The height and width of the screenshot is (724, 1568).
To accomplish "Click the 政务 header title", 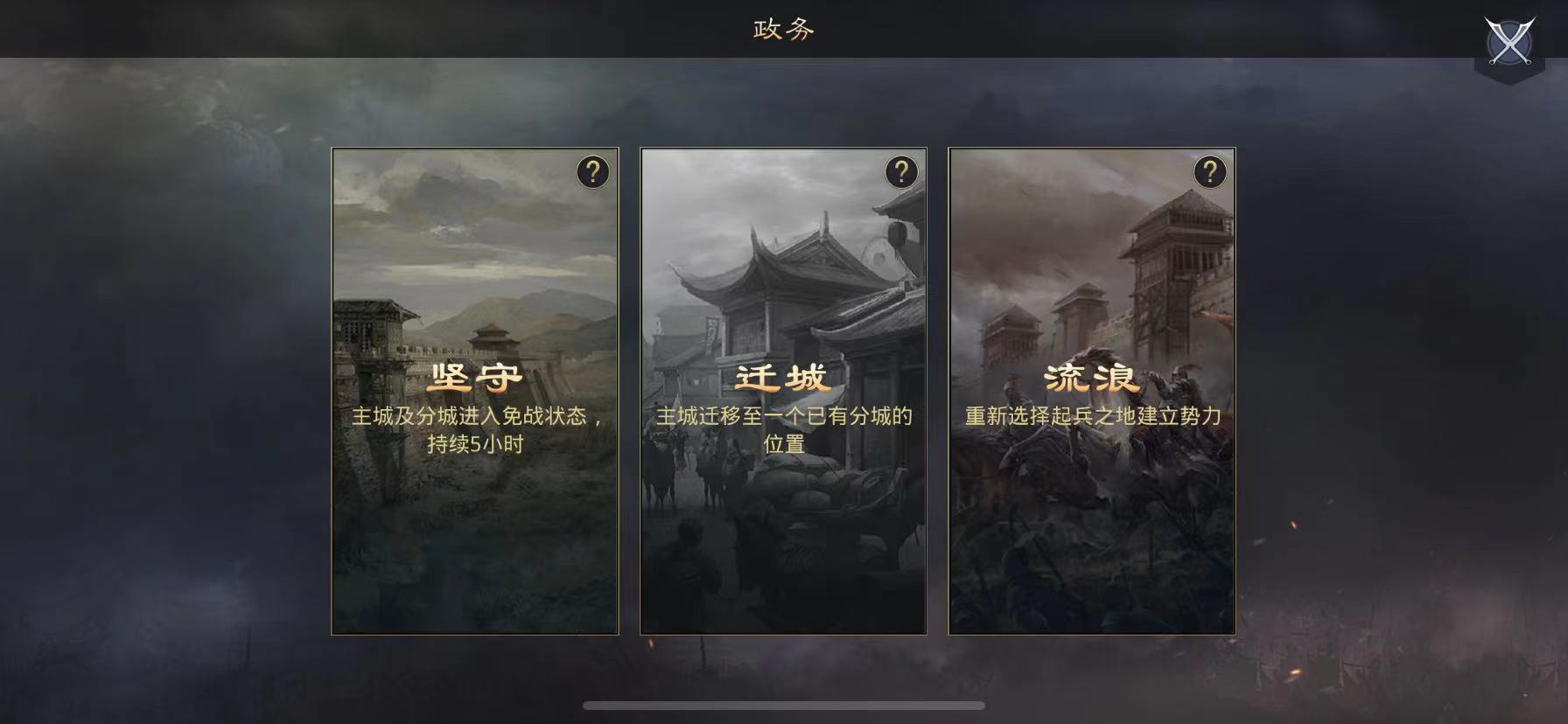I will tap(784, 29).
